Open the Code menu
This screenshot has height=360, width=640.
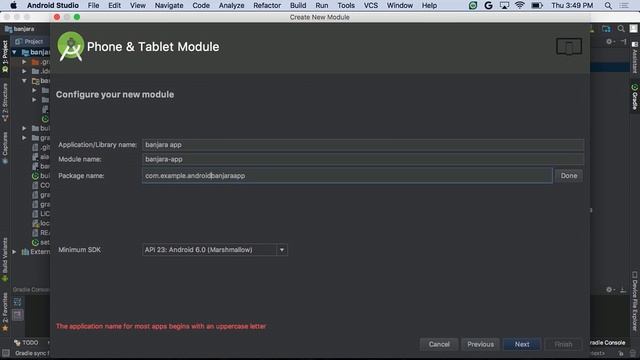(201, 5)
